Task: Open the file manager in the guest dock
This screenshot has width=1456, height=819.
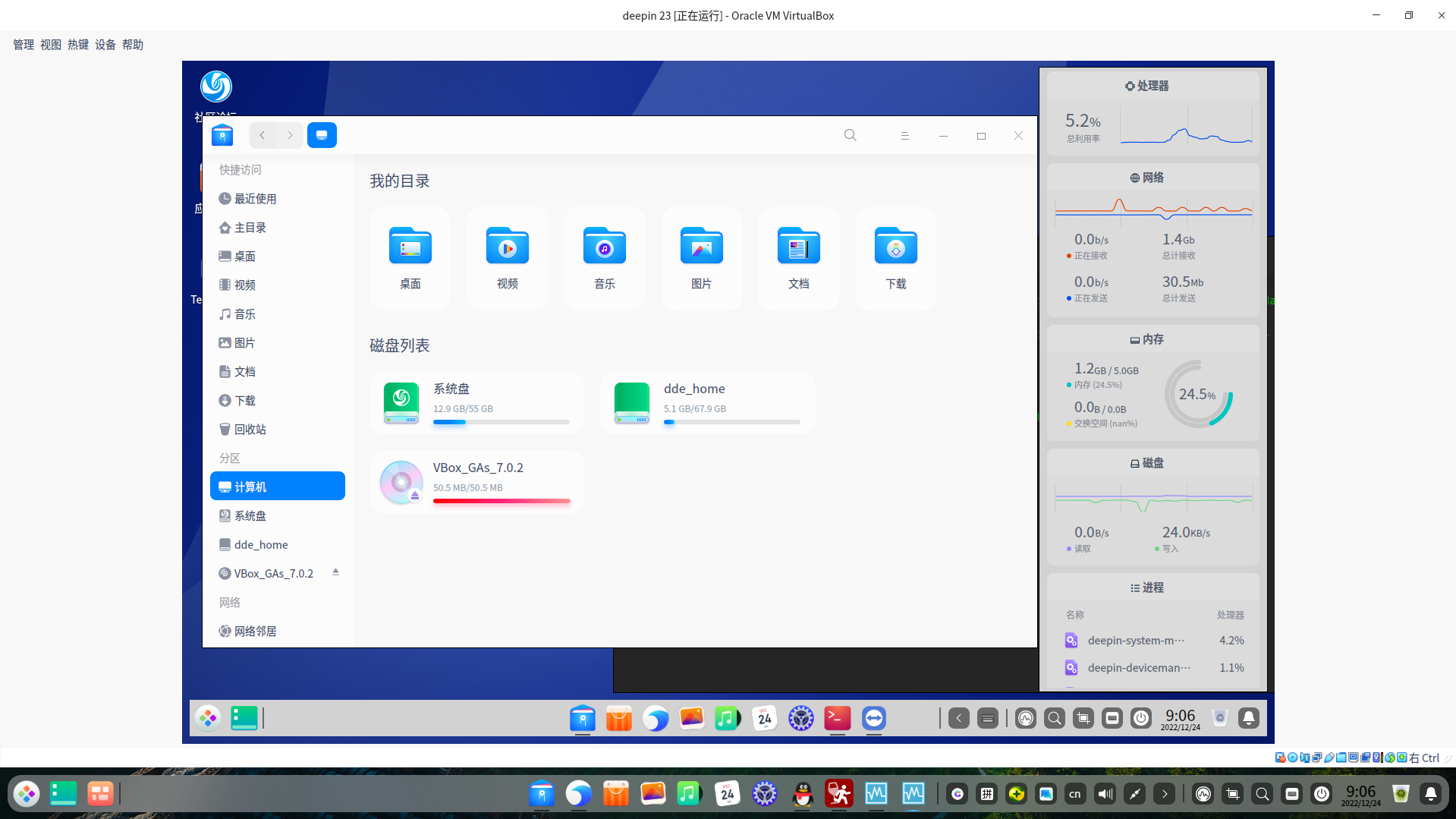Action: [583, 718]
